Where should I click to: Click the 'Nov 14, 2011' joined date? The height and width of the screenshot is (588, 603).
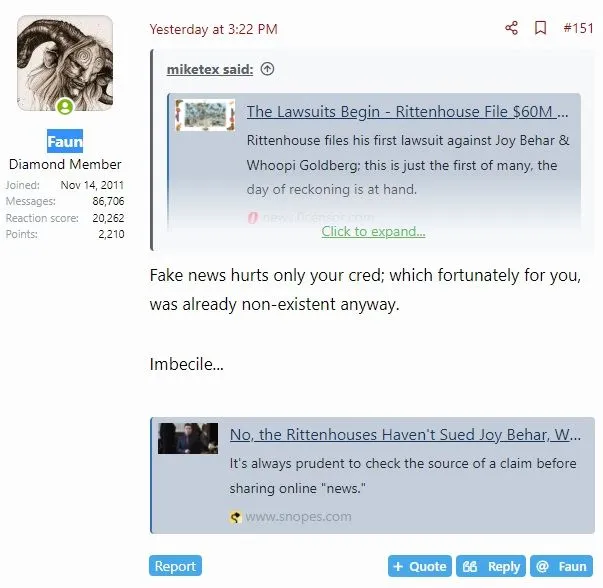pos(92,185)
